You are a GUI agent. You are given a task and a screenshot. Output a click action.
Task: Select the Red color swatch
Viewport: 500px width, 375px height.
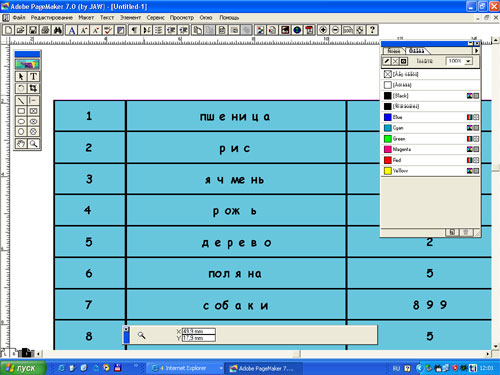430,160
